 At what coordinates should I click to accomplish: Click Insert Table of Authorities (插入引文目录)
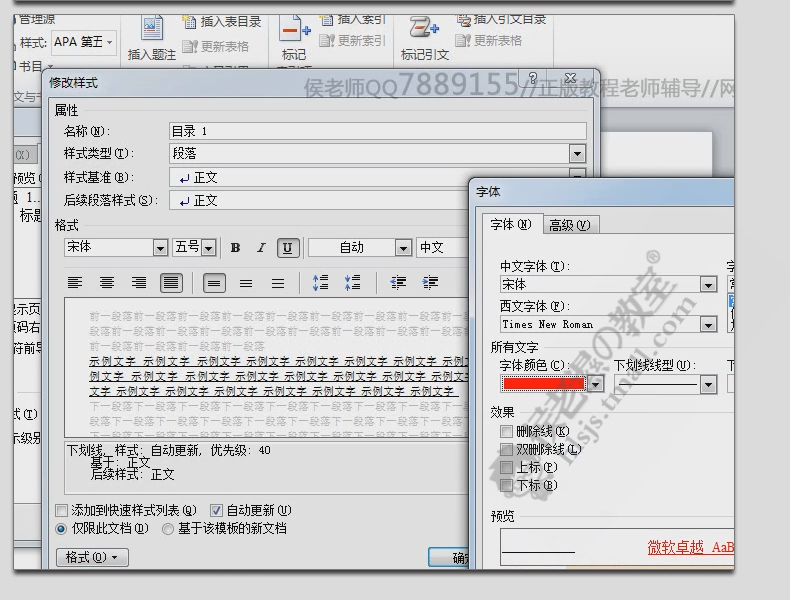coord(501,20)
